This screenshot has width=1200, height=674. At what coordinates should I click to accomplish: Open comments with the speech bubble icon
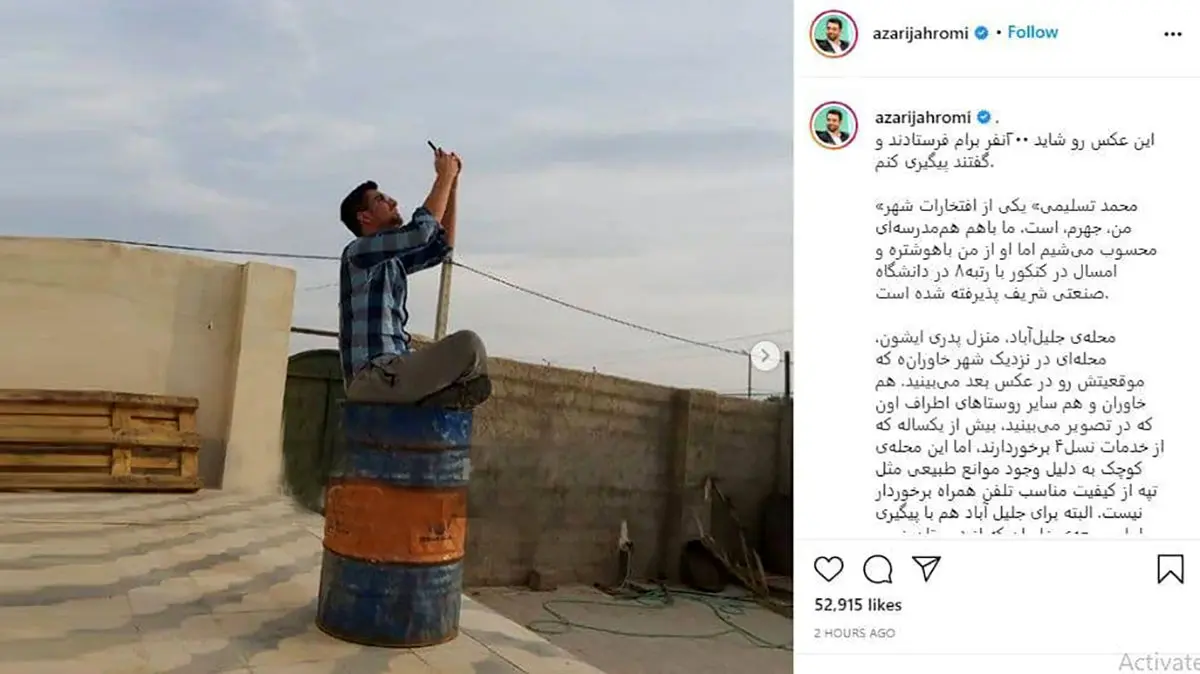[x=878, y=569]
